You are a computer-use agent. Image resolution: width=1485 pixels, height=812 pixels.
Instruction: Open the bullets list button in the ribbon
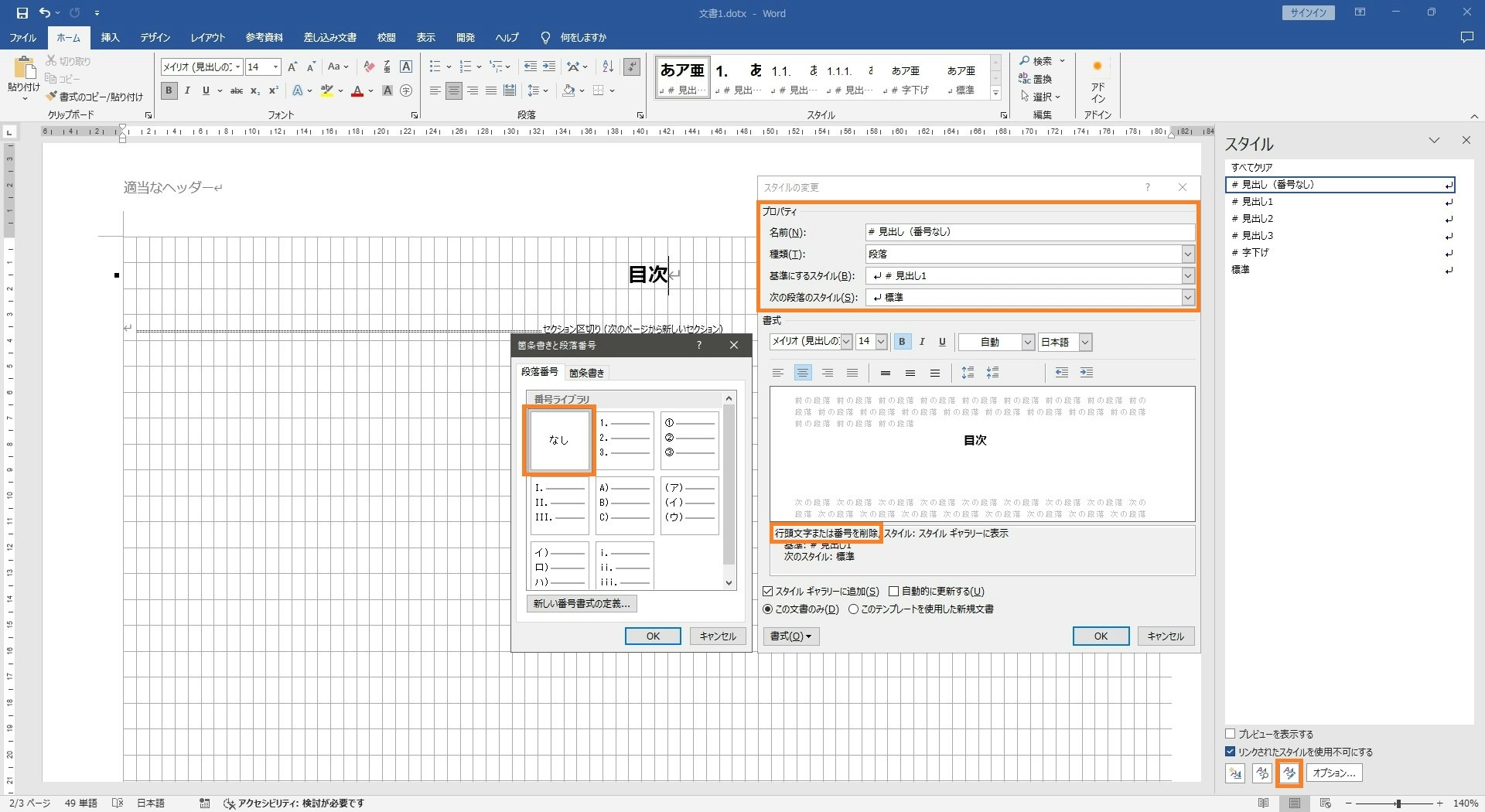coord(435,67)
